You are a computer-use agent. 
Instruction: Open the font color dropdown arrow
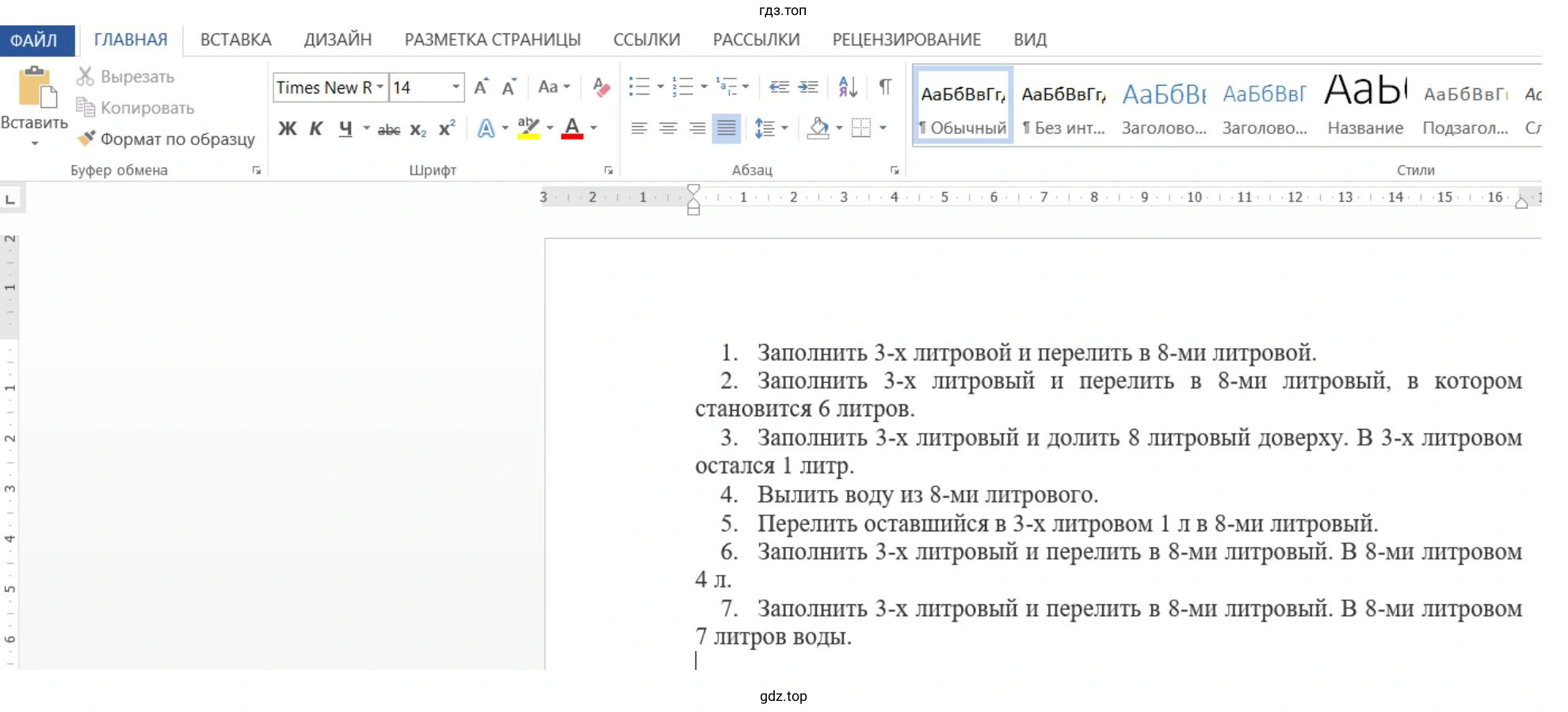[x=593, y=128]
